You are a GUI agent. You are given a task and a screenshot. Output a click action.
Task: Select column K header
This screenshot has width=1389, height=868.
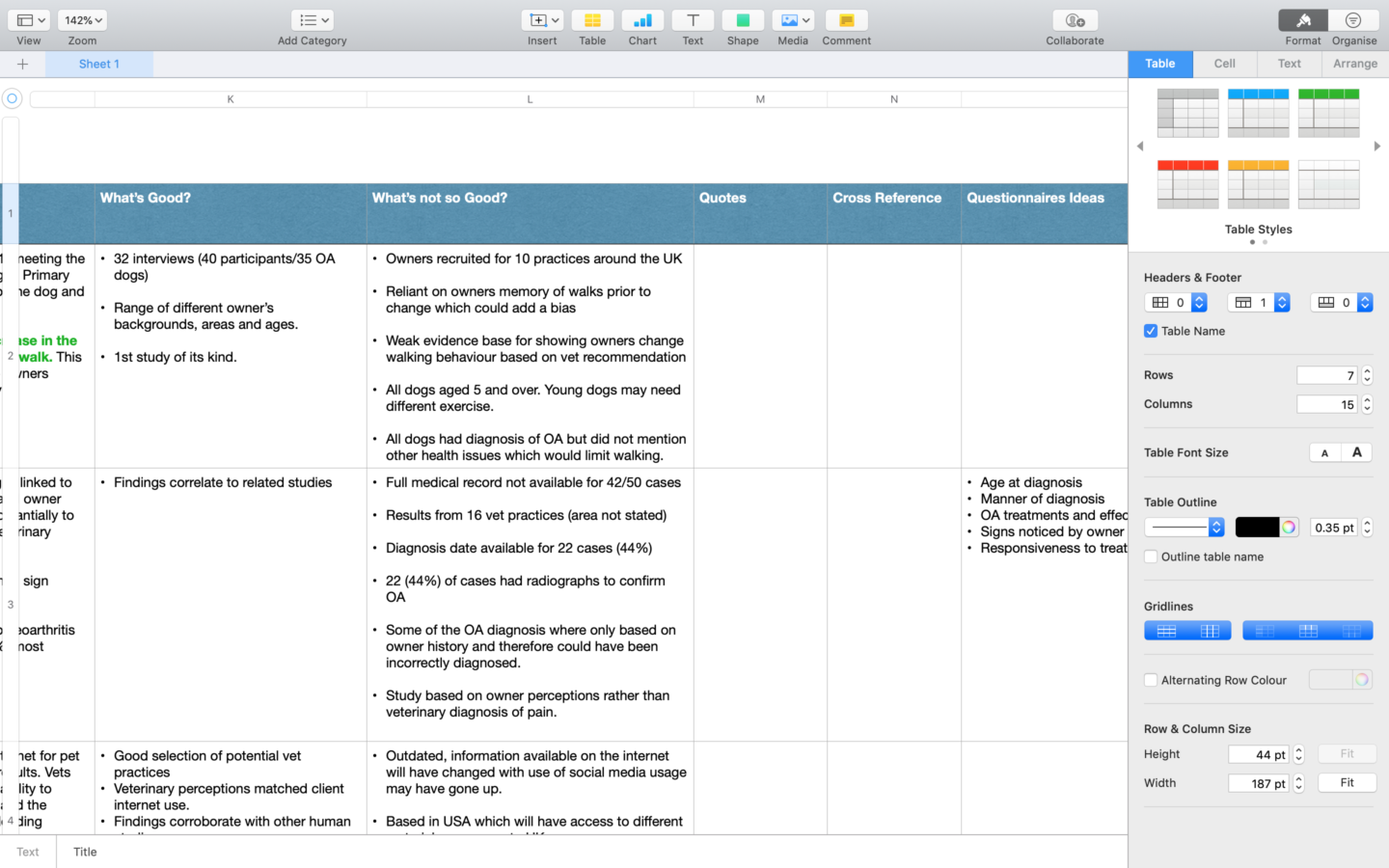click(231, 99)
